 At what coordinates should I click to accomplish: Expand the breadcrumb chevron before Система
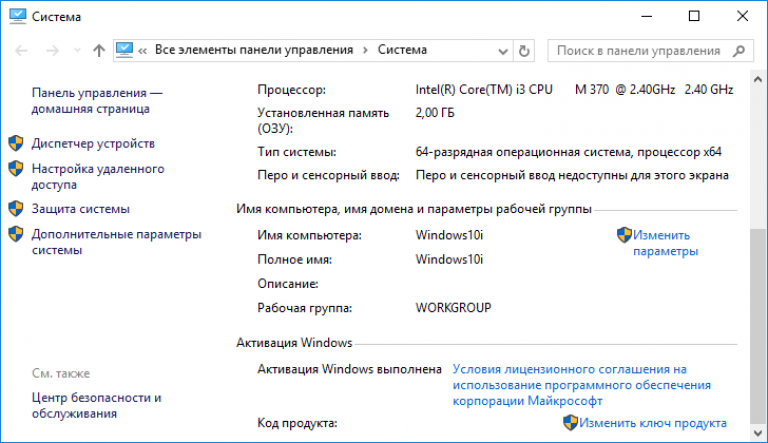[365, 50]
